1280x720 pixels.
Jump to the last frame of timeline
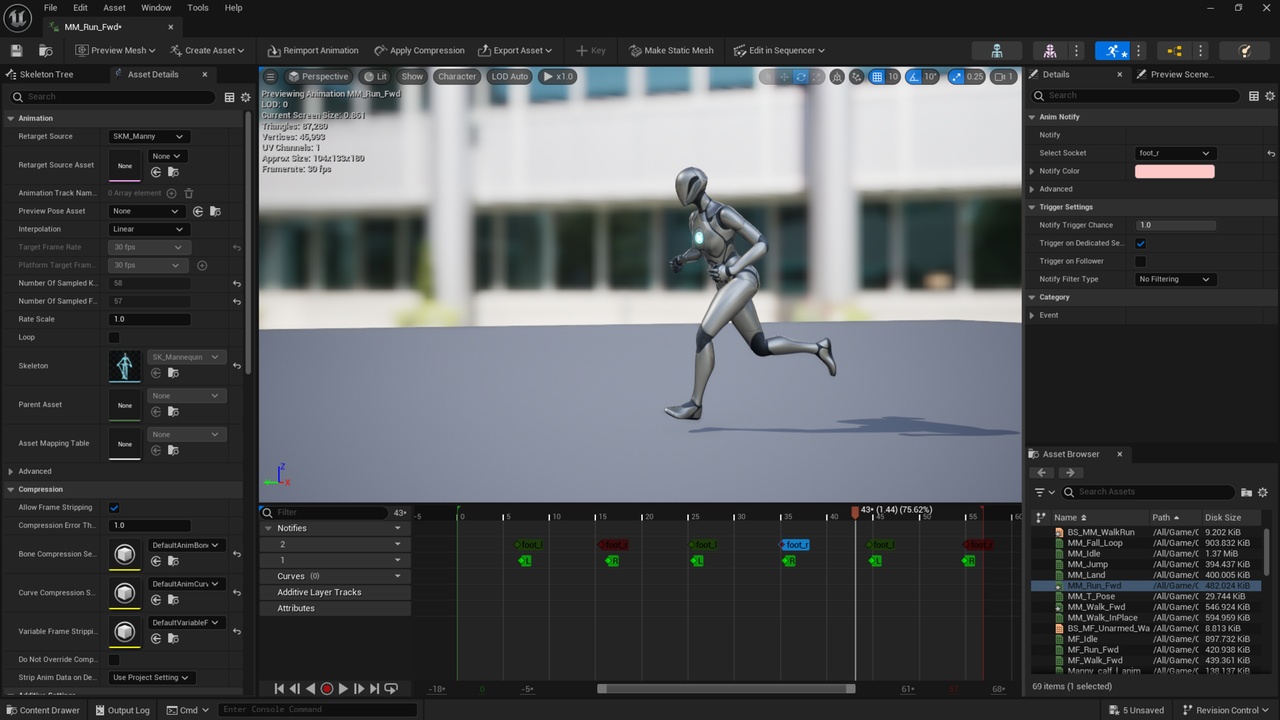point(375,689)
